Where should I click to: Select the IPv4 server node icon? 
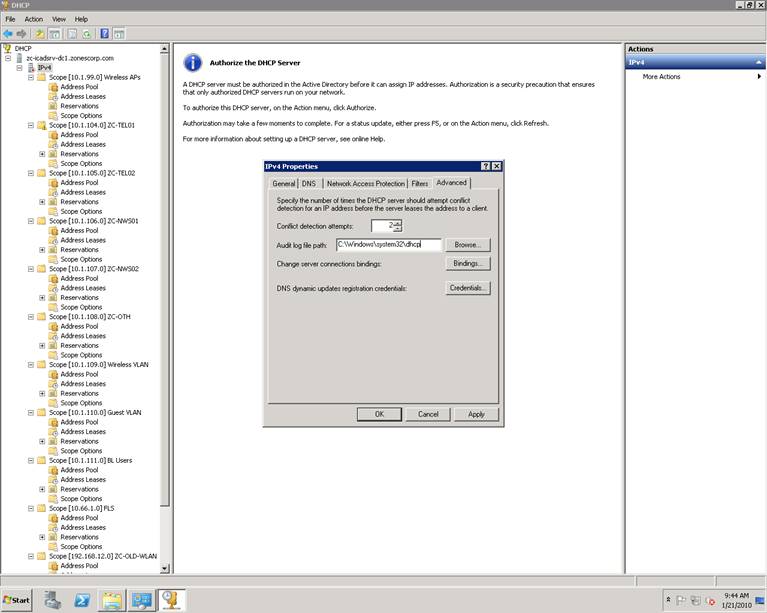(x=29, y=67)
